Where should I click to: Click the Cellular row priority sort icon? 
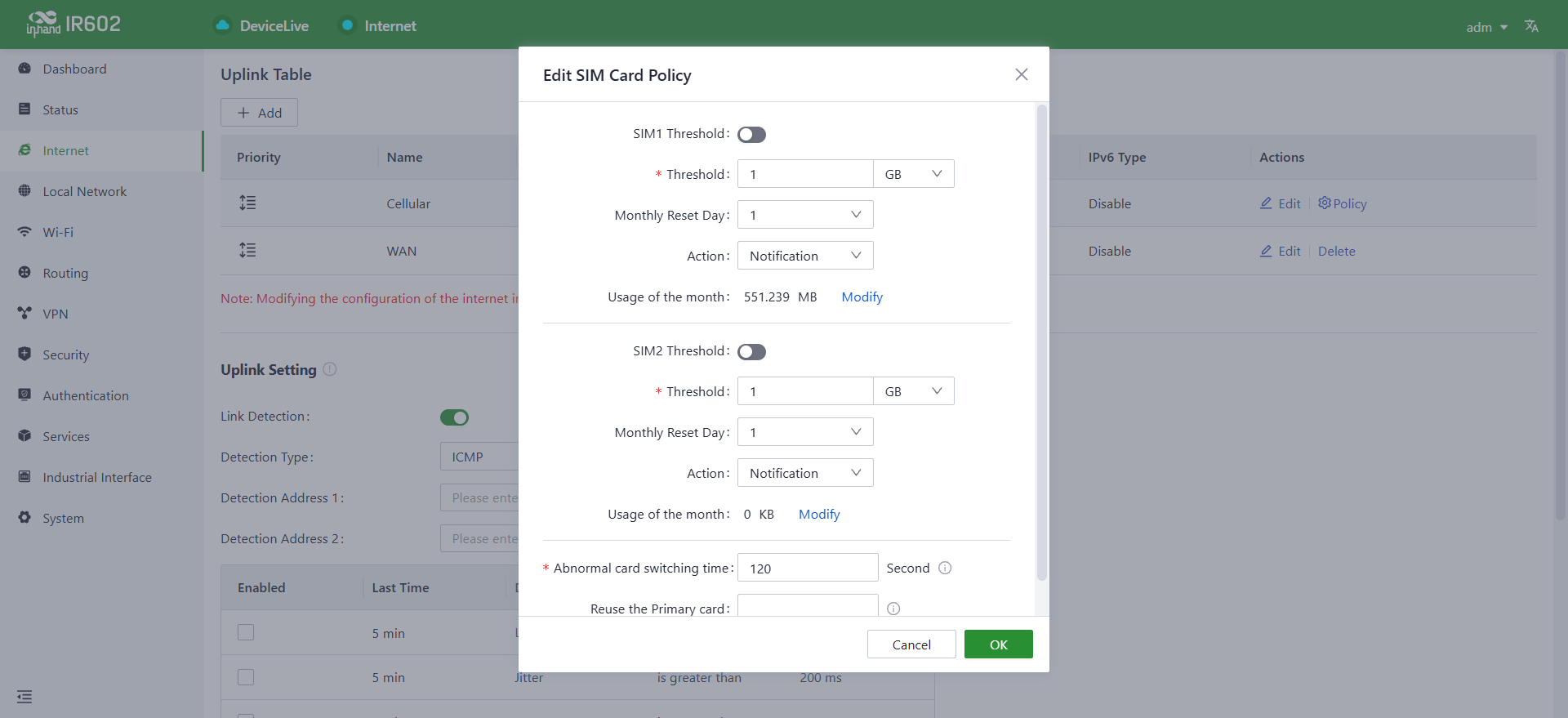click(247, 203)
